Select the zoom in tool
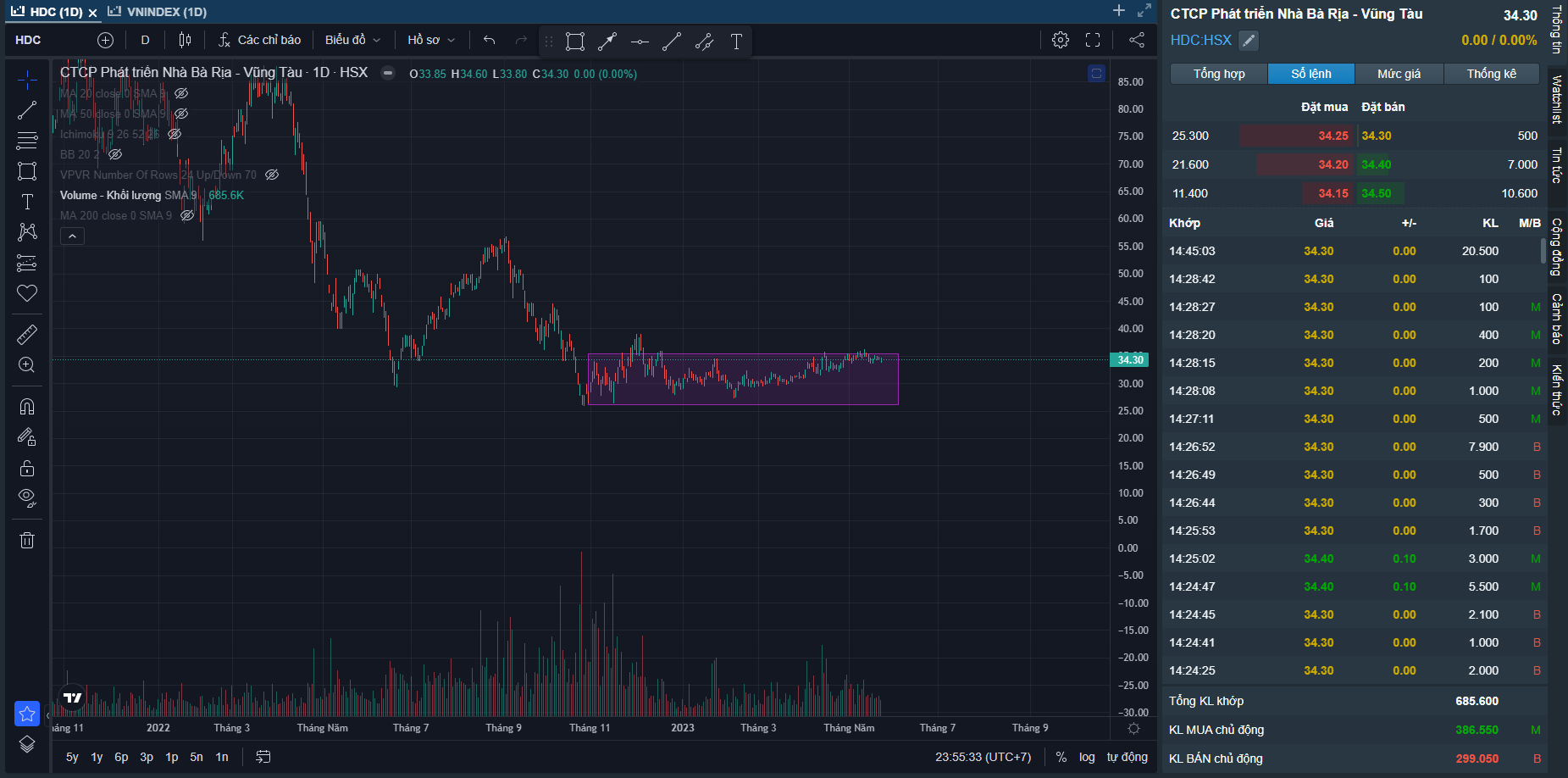The image size is (1568, 778). pyautogui.click(x=27, y=365)
